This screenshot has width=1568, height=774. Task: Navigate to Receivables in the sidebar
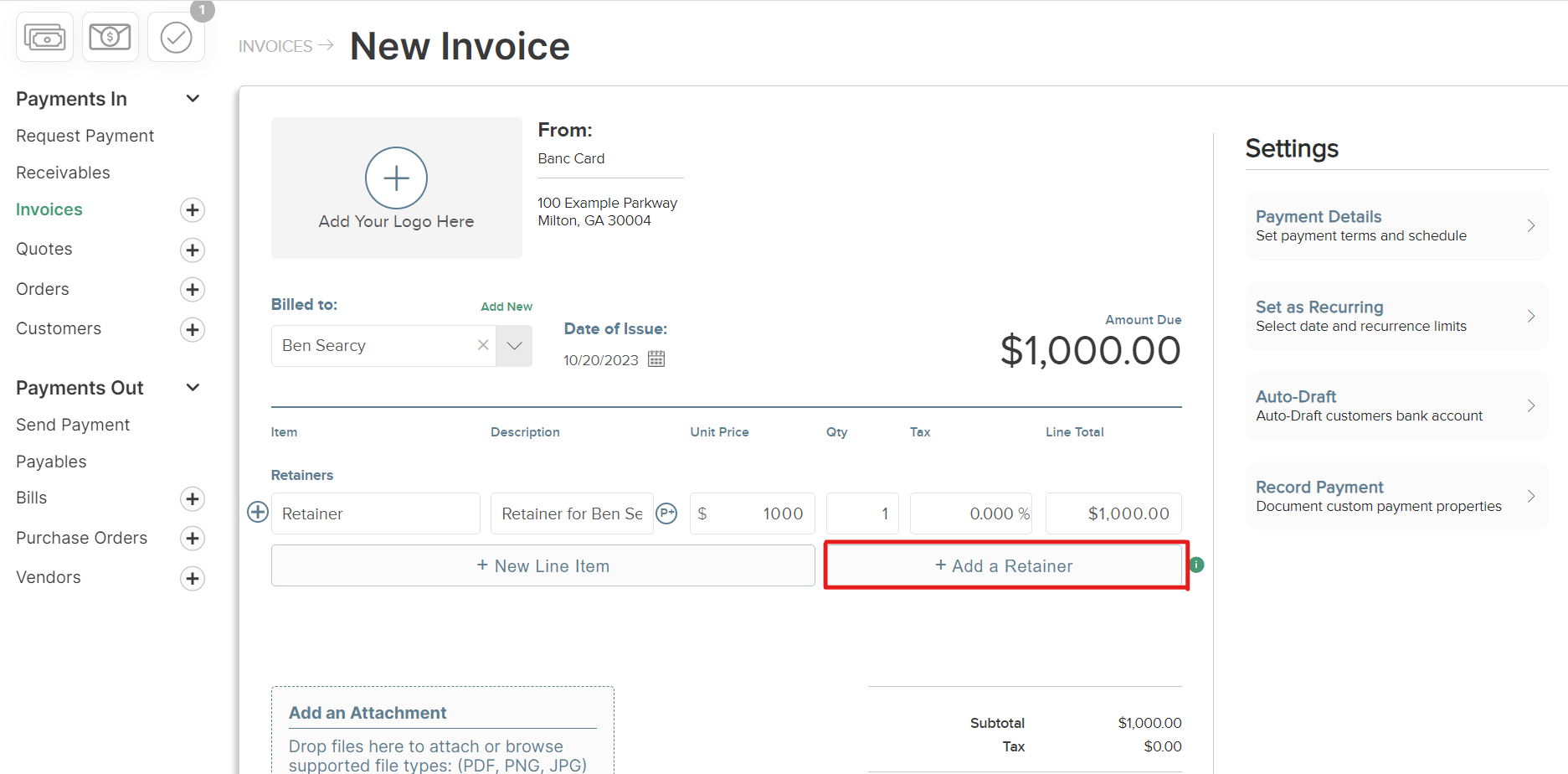[x=63, y=173]
